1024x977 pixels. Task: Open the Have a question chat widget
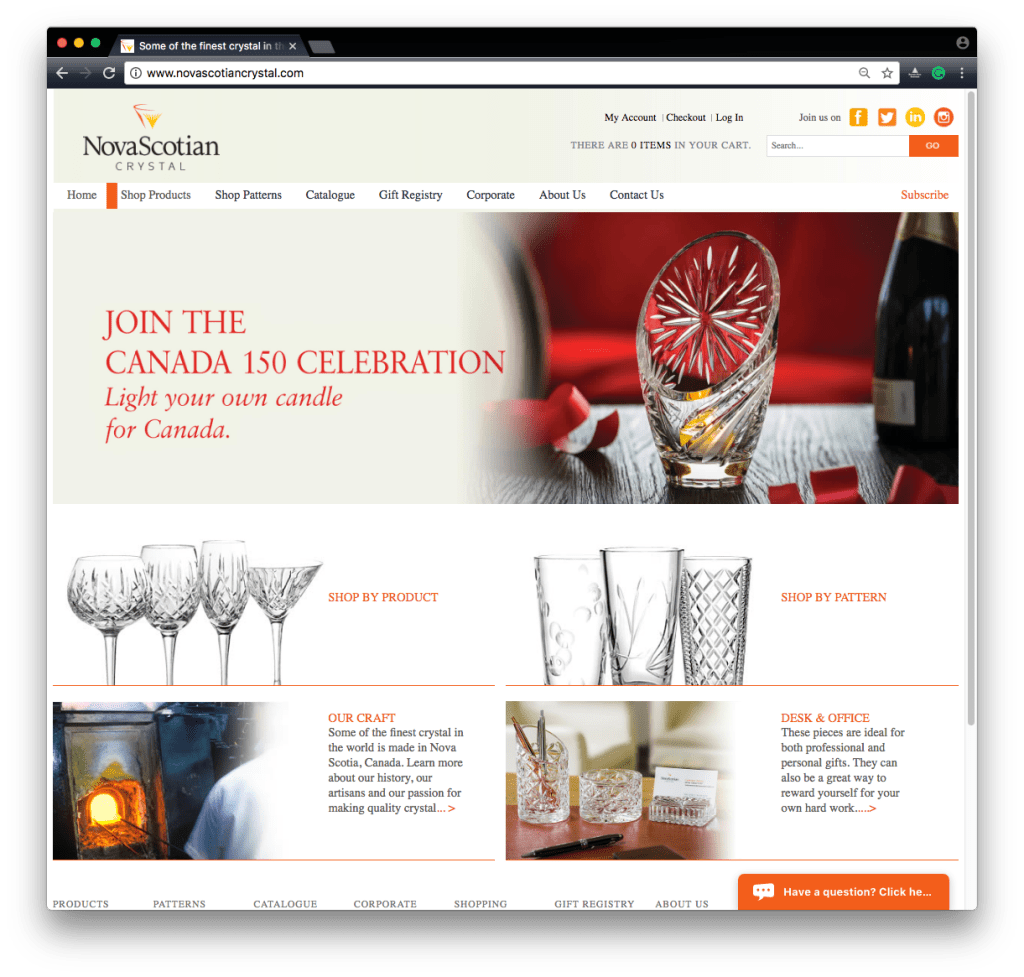843,891
